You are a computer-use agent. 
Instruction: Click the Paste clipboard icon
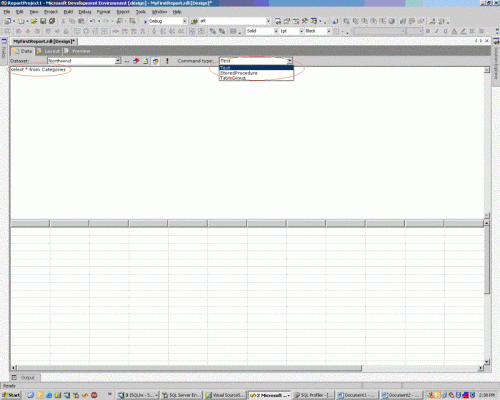pyautogui.click(x=81, y=21)
